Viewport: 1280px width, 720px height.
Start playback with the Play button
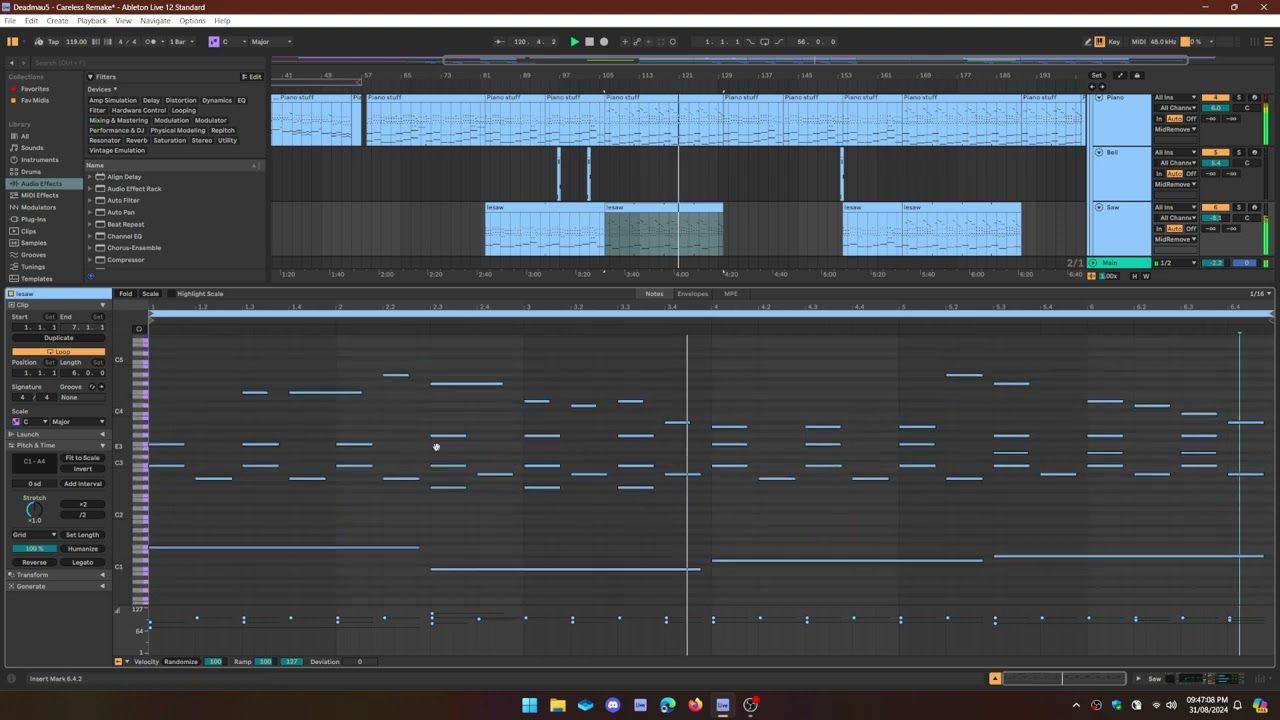574,42
